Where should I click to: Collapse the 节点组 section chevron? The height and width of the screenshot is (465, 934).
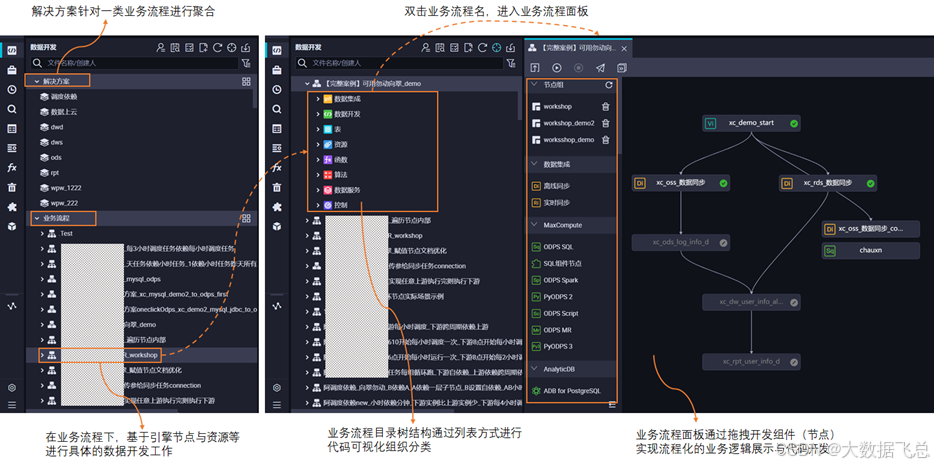[533, 85]
